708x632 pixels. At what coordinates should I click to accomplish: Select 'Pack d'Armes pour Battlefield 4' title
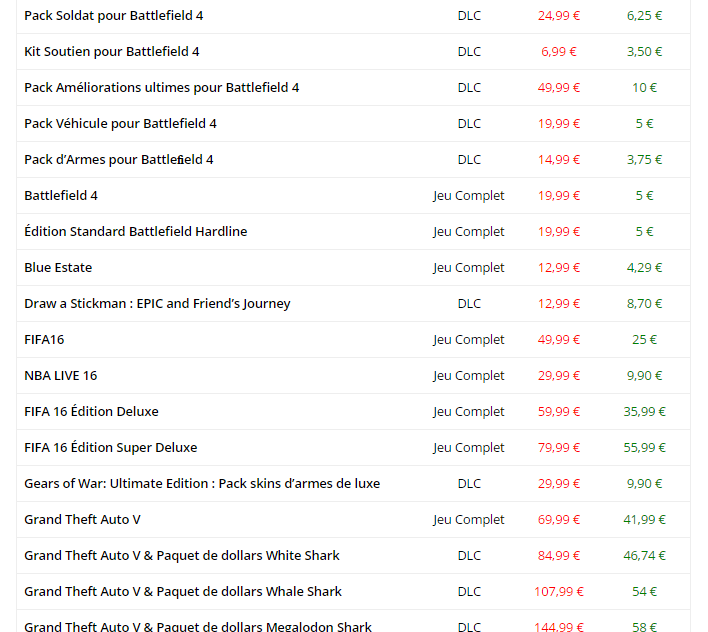(119, 160)
